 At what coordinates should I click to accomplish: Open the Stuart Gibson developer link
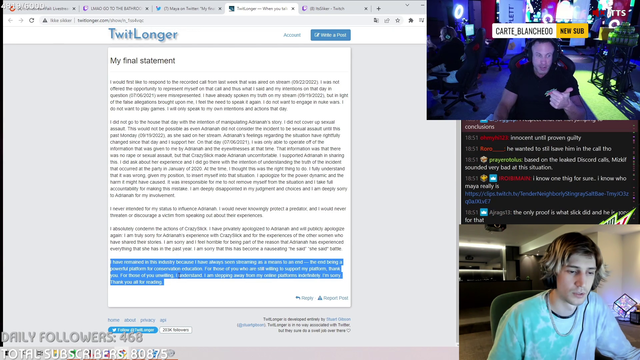338,319
